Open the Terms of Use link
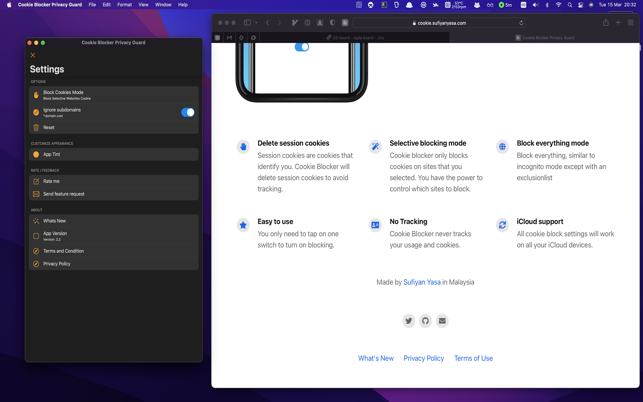This screenshot has height=402, width=643. click(x=473, y=359)
